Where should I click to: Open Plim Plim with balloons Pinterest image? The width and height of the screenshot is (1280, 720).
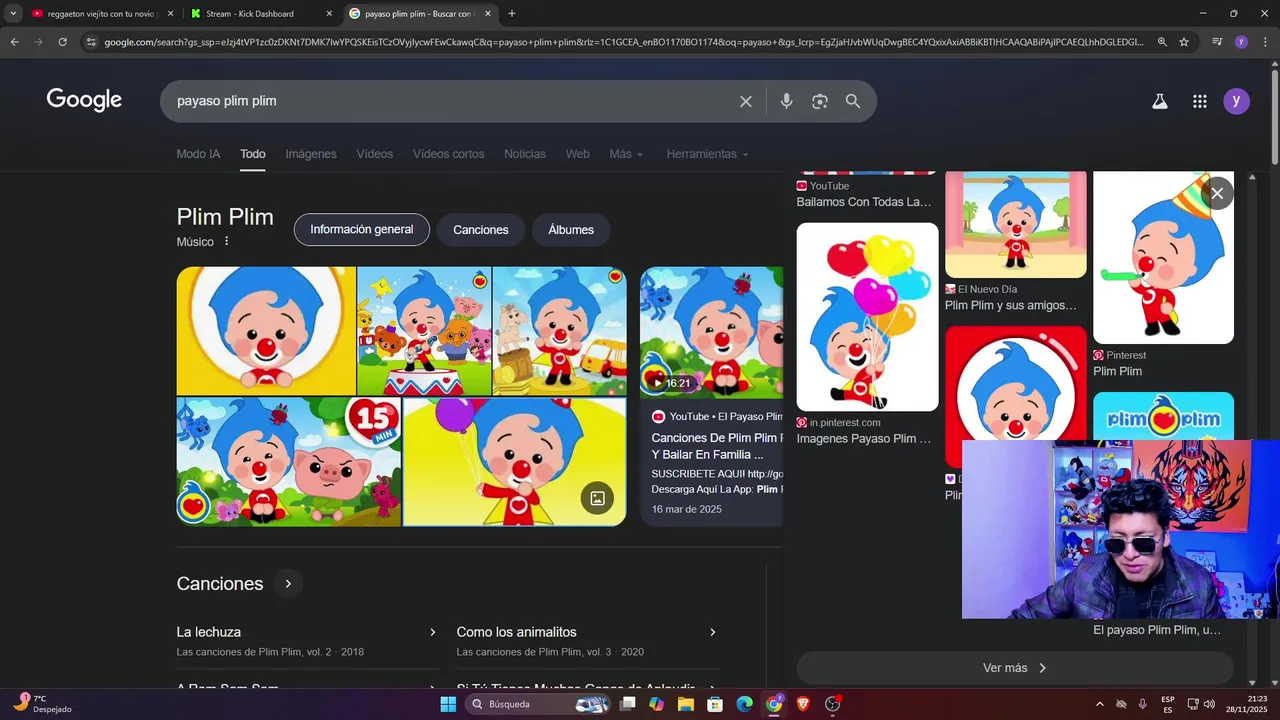point(867,317)
